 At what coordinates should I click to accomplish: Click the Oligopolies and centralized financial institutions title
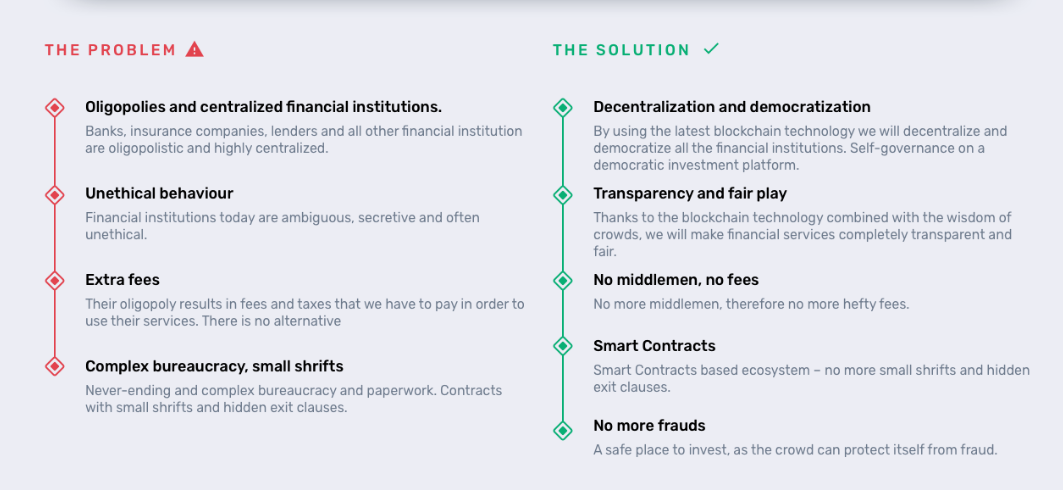pyautogui.click(x=264, y=107)
